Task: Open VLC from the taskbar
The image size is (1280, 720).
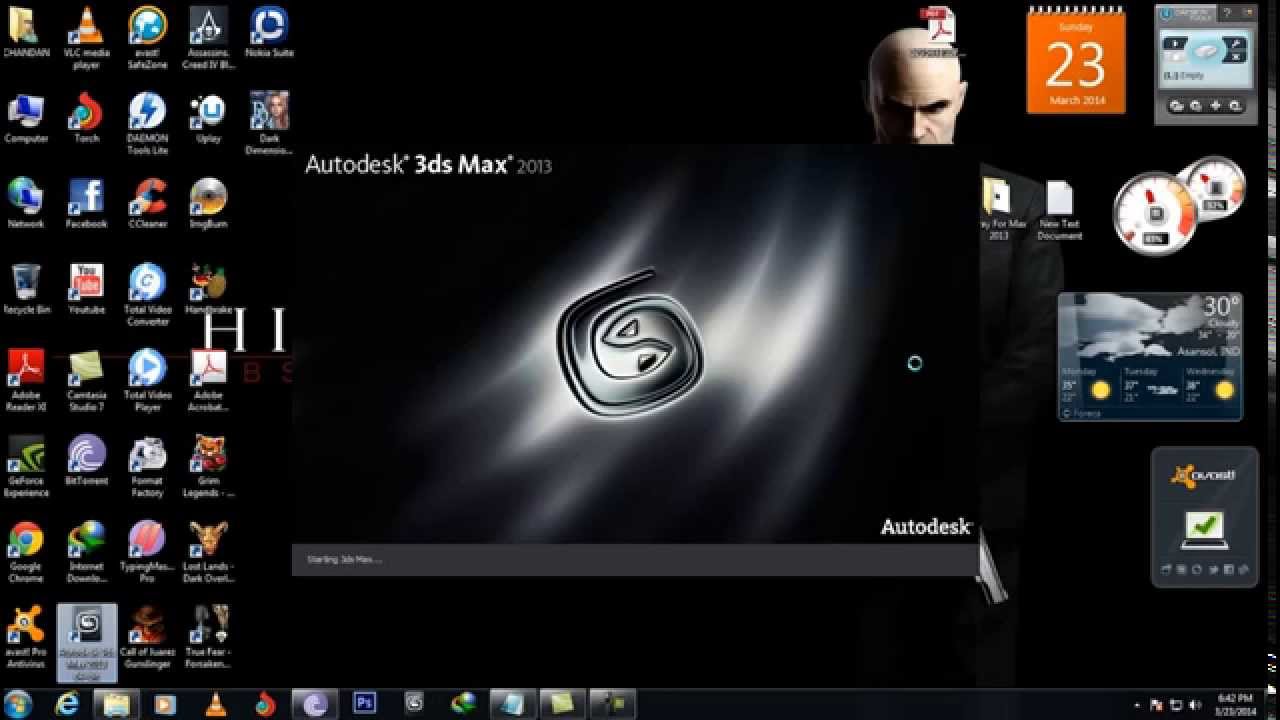Action: (x=216, y=704)
